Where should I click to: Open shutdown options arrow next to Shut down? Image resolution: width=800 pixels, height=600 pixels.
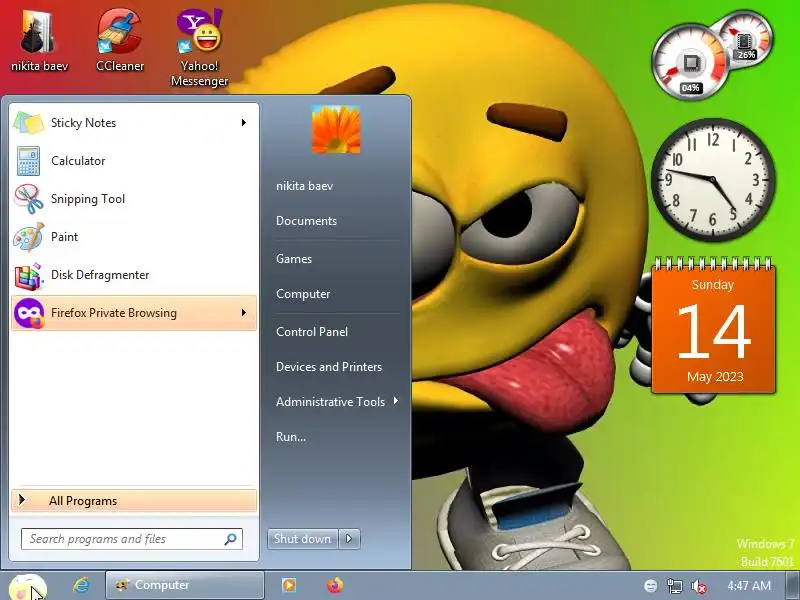tap(349, 539)
